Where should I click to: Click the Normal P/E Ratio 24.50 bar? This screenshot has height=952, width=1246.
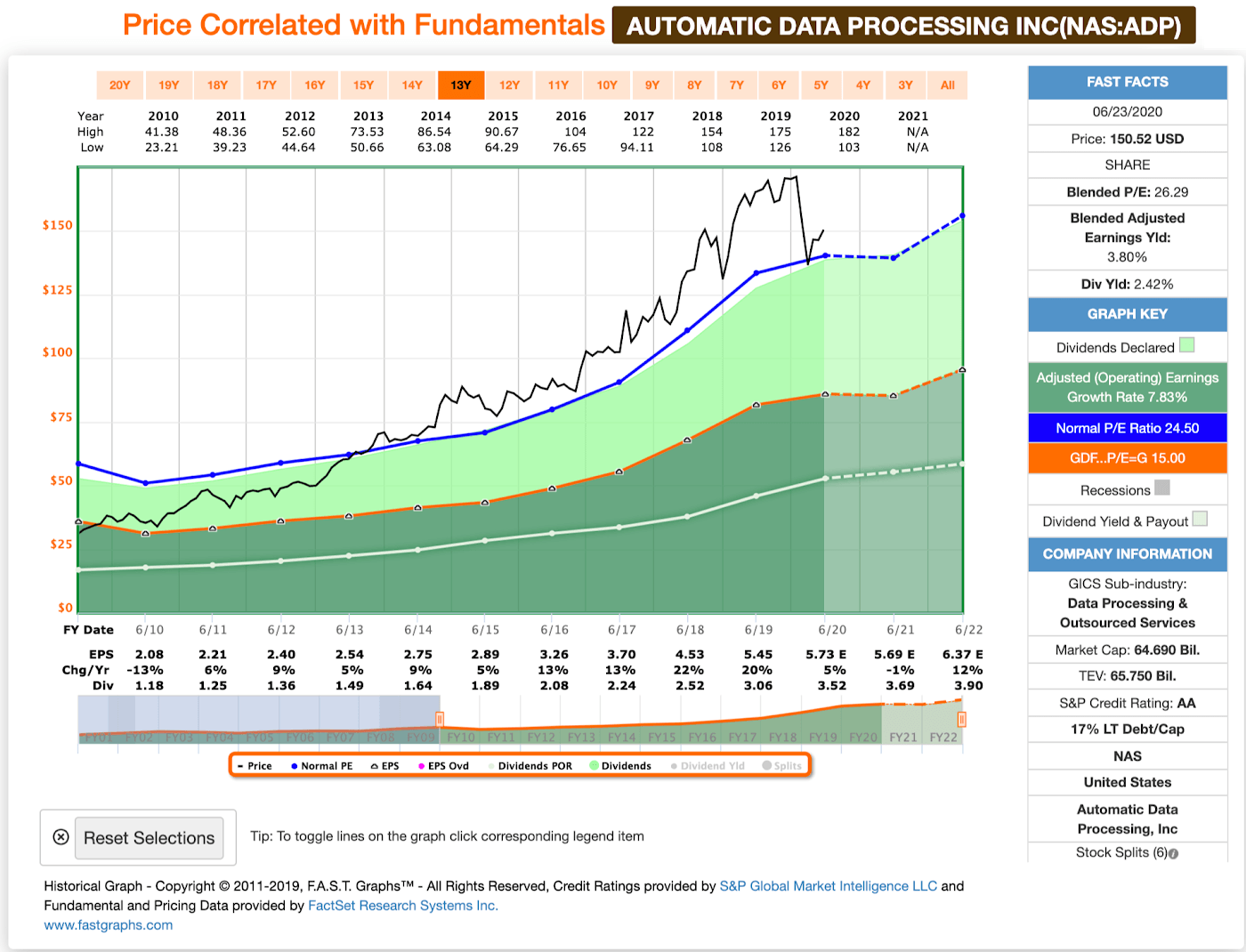tap(1128, 428)
